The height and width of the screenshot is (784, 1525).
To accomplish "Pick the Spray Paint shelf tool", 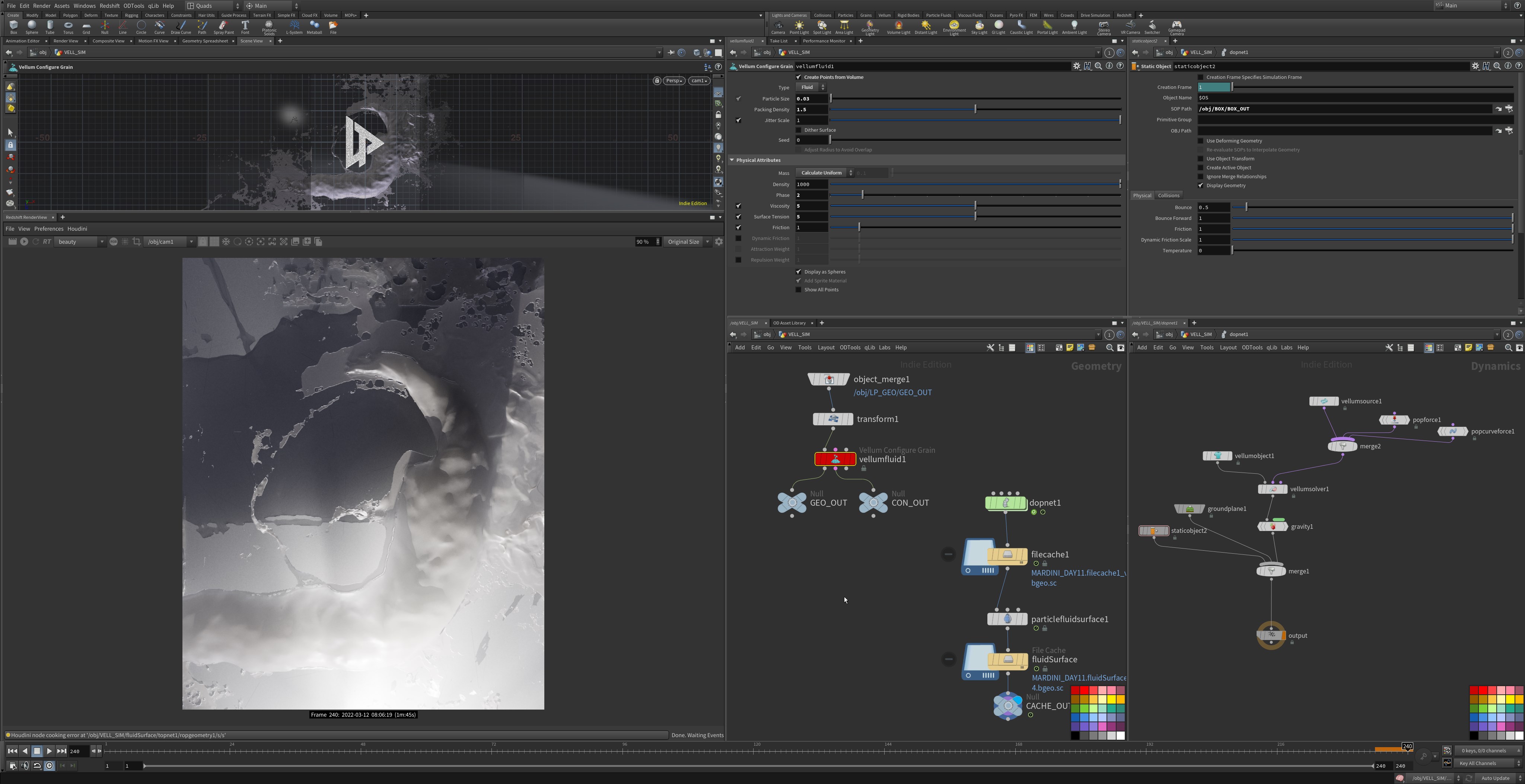I will click(x=223, y=27).
